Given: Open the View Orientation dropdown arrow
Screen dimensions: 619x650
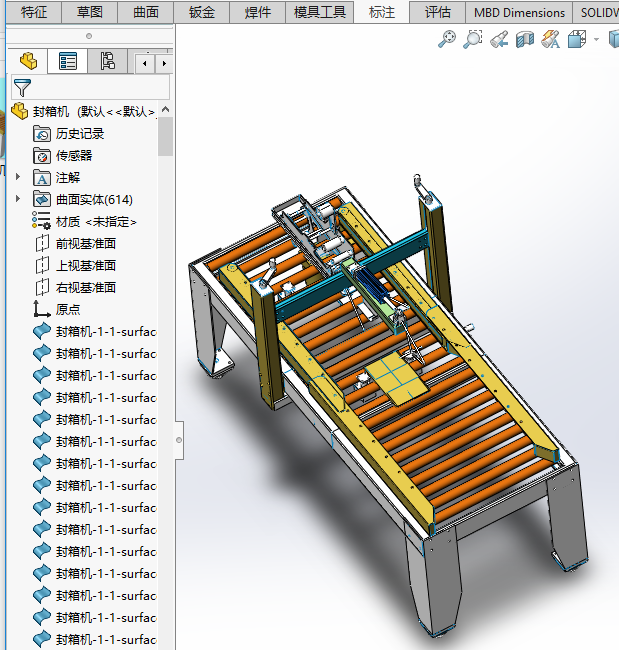Looking at the screenshot, I should pos(596,39).
